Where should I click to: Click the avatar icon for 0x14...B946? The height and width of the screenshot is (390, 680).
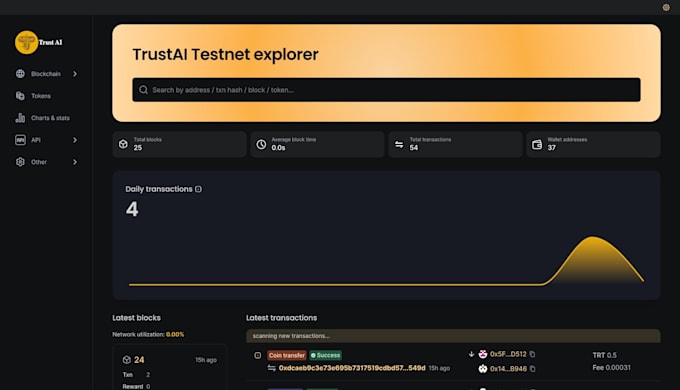pyautogui.click(x=483, y=369)
